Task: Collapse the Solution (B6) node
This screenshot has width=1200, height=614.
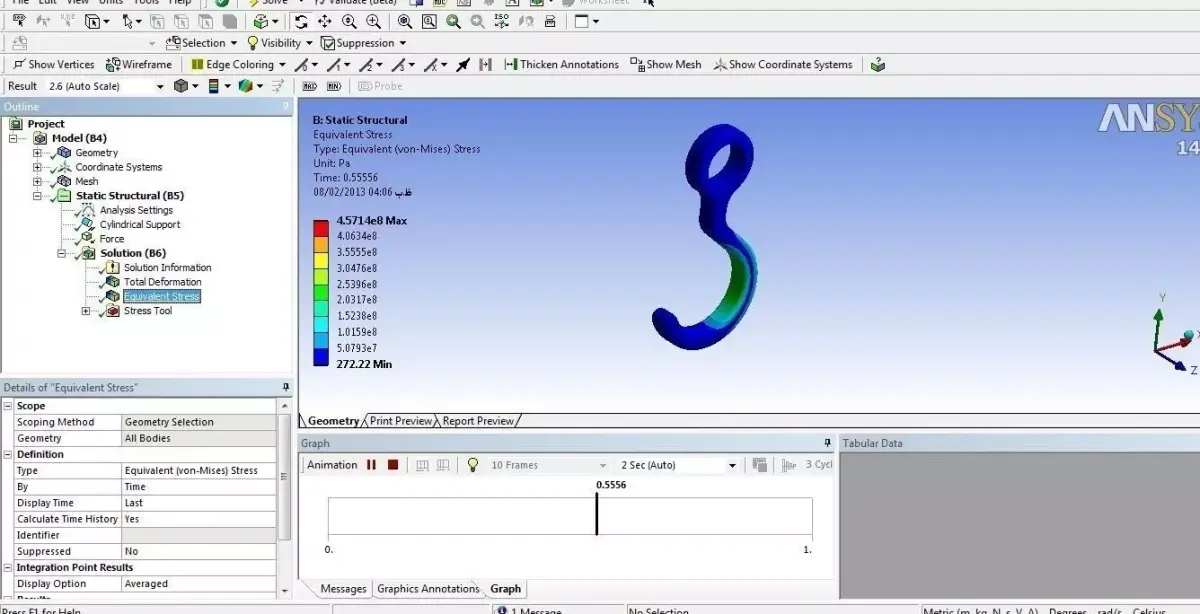Action: (61, 253)
